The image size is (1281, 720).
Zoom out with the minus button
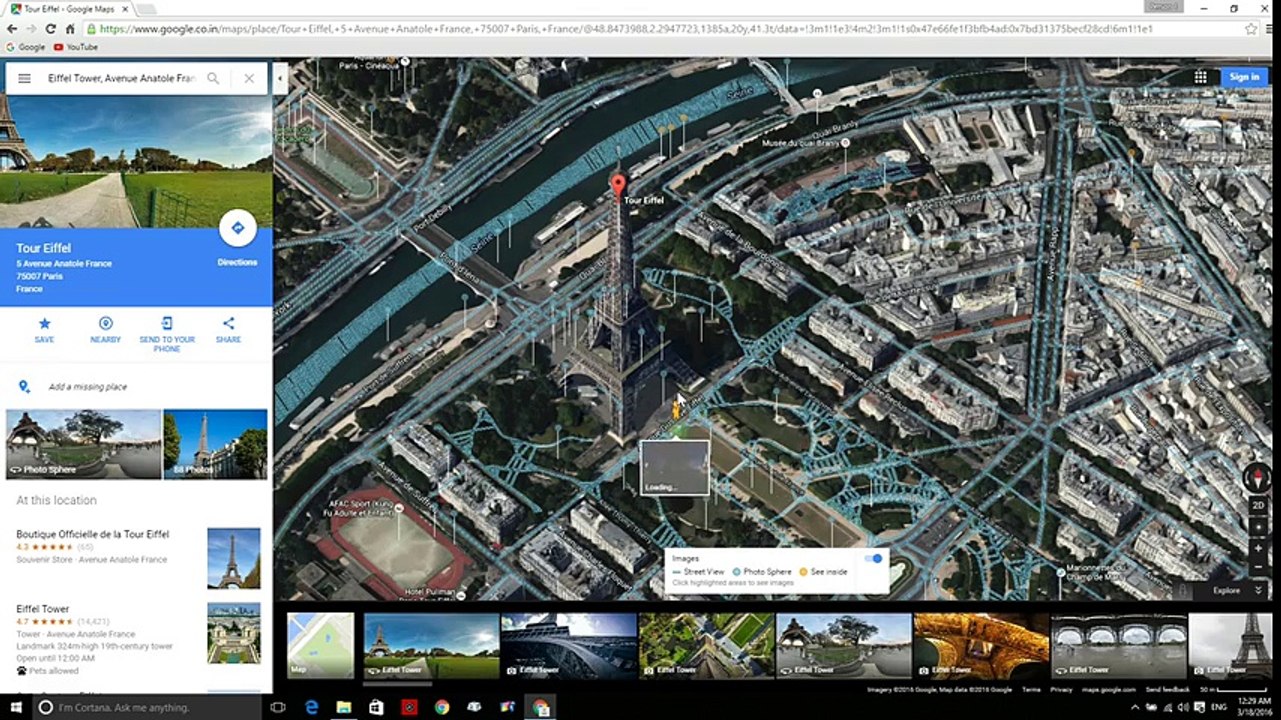tap(1258, 568)
